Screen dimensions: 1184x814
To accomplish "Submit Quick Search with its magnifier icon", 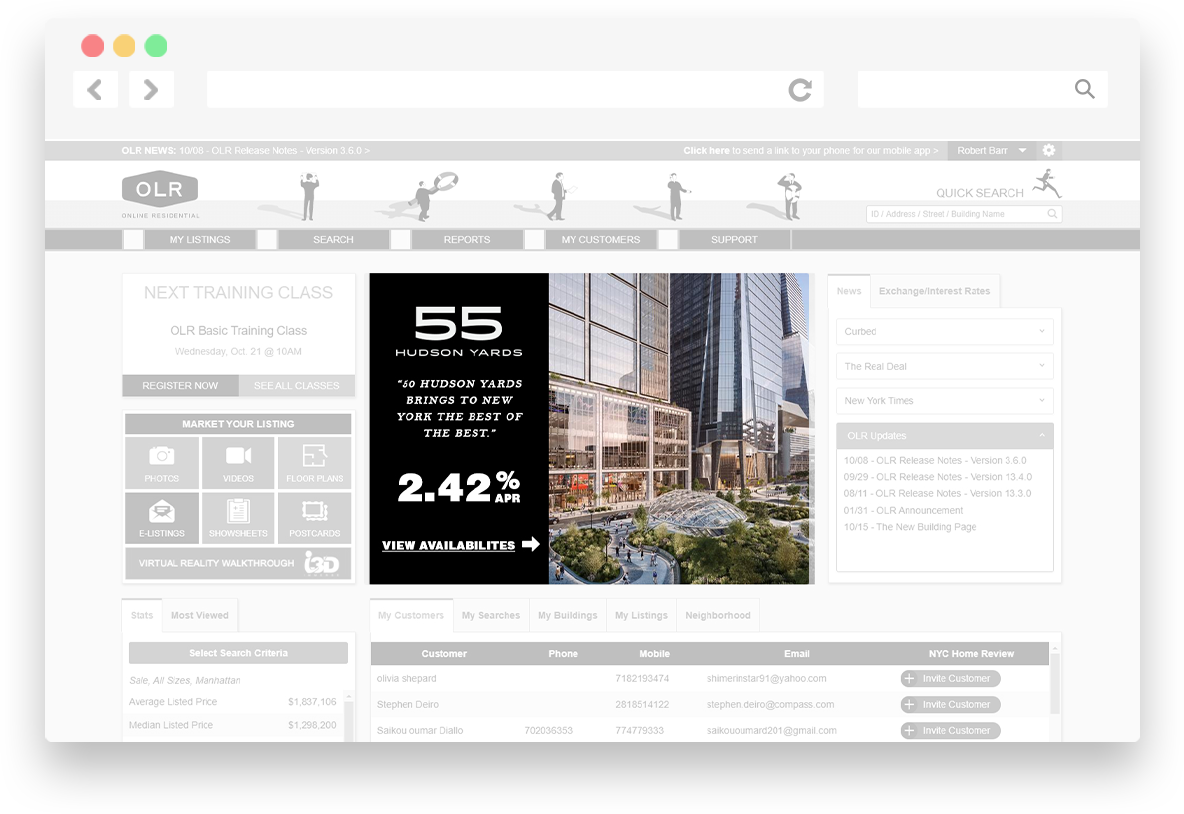I will [1052, 214].
